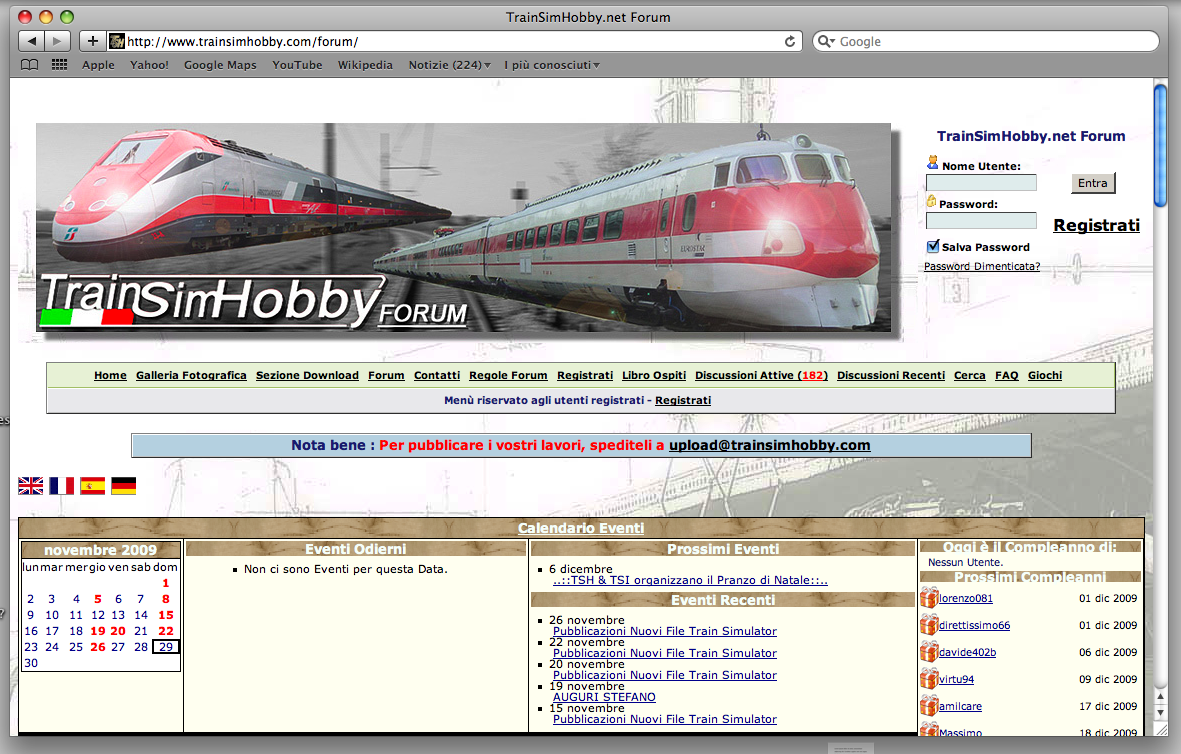This screenshot has height=754, width=1181.
Task: Click the user icon beside Nome Utente
Action: (x=932, y=163)
